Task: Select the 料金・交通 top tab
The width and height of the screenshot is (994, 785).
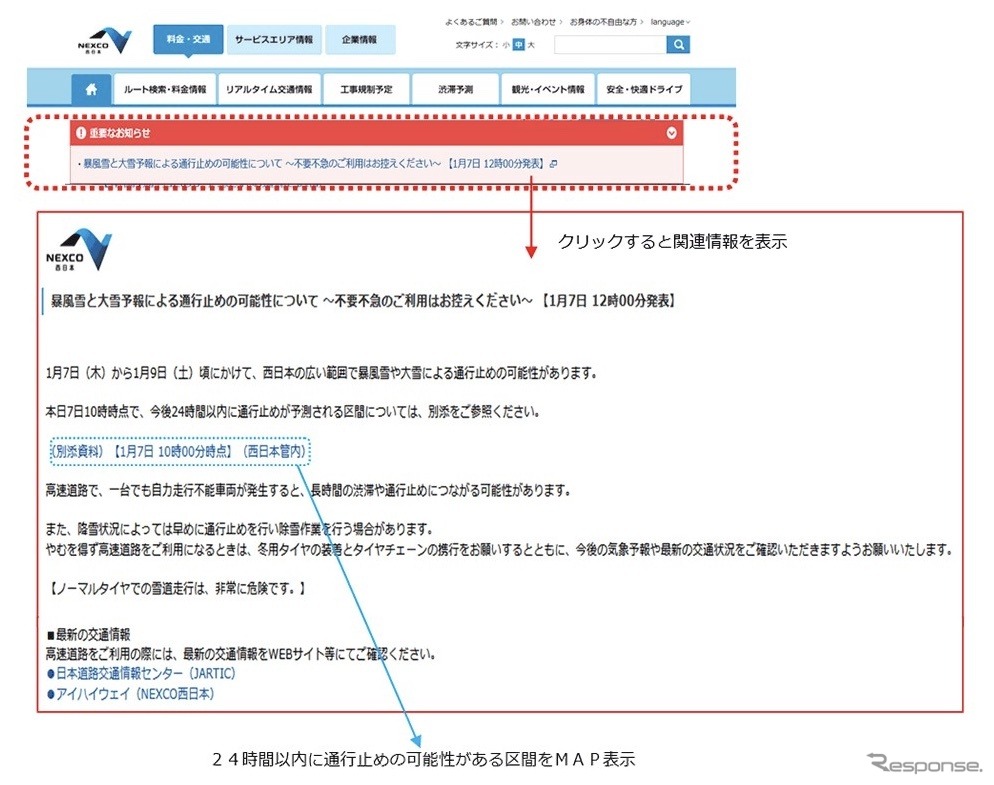Action: (188, 39)
